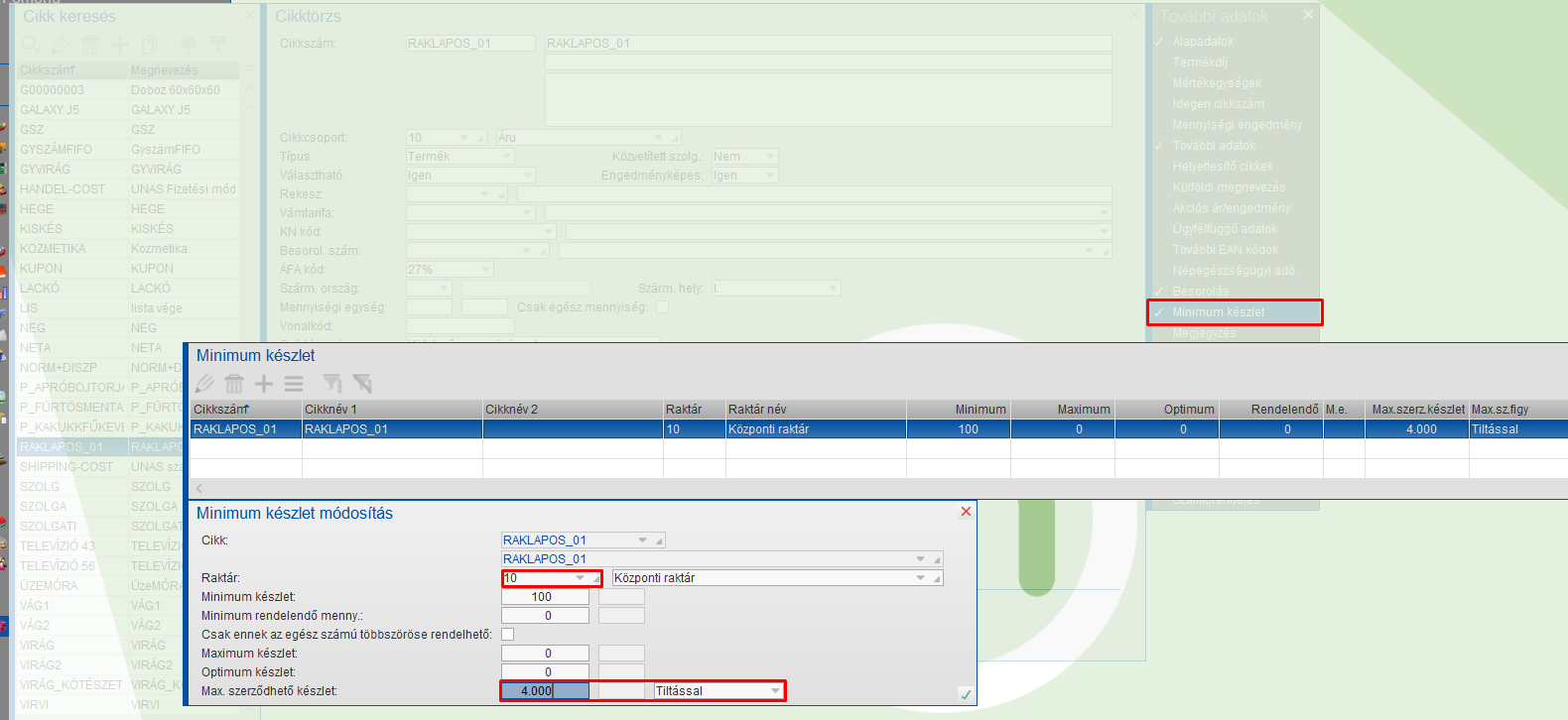The height and width of the screenshot is (720, 1568).
Task: Select Alapadatok in További adatok menu
Action: (x=1203, y=42)
